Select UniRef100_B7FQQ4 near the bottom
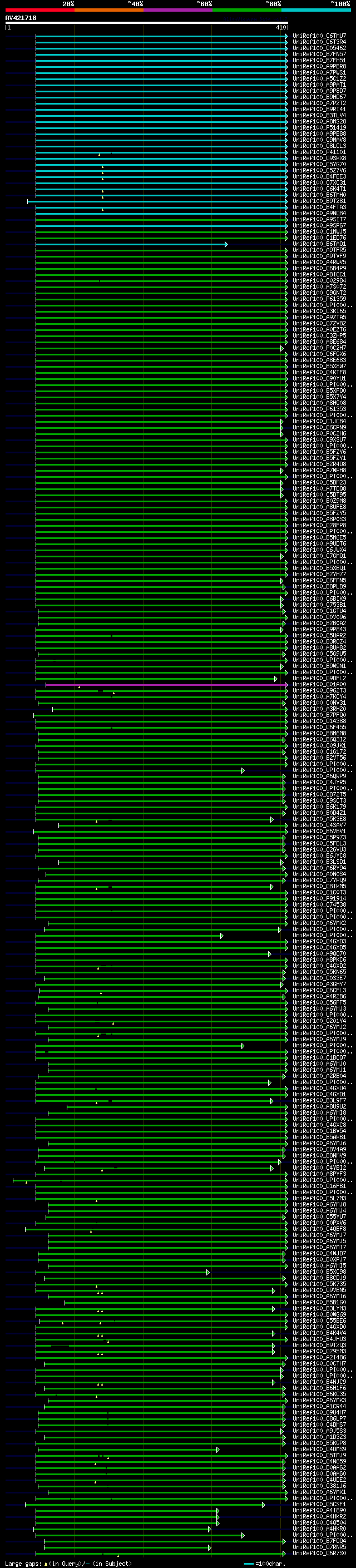This screenshot has height=1568, width=356. 319,1541
